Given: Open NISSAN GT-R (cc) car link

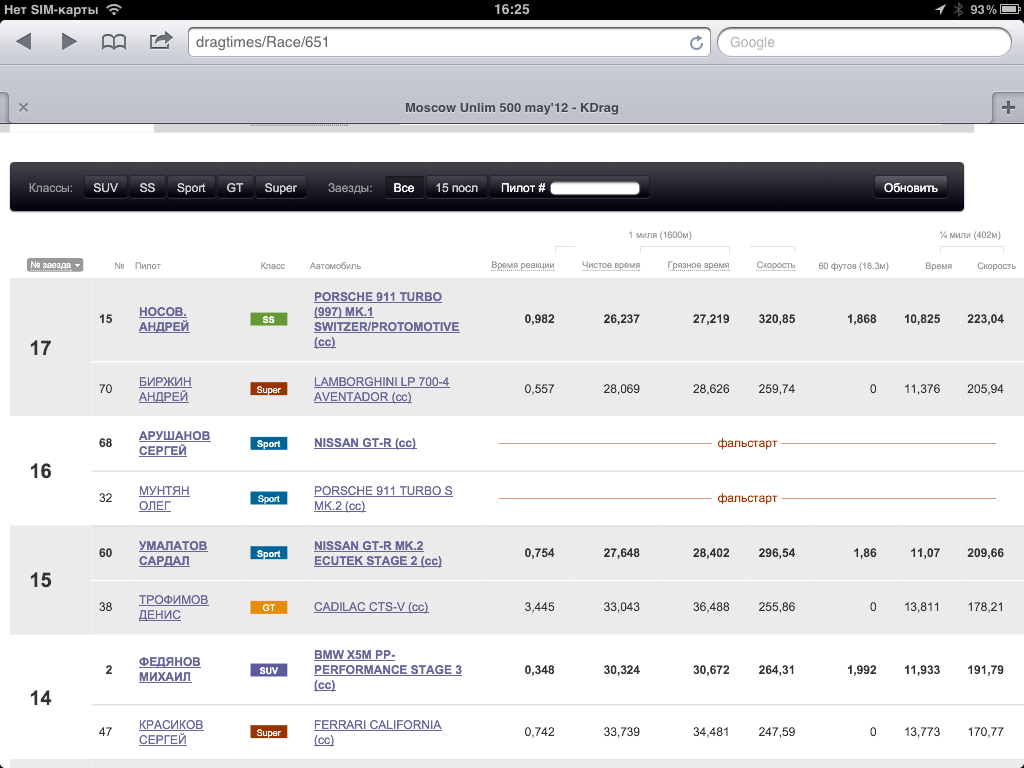Looking at the screenshot, I should pos(365,443).
